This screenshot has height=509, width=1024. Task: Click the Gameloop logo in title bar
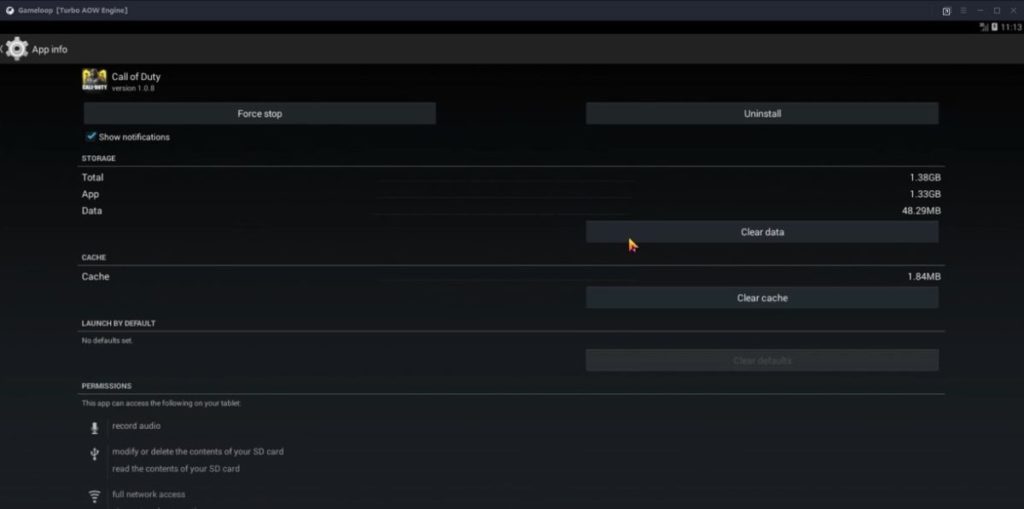[x=10, y=10]
